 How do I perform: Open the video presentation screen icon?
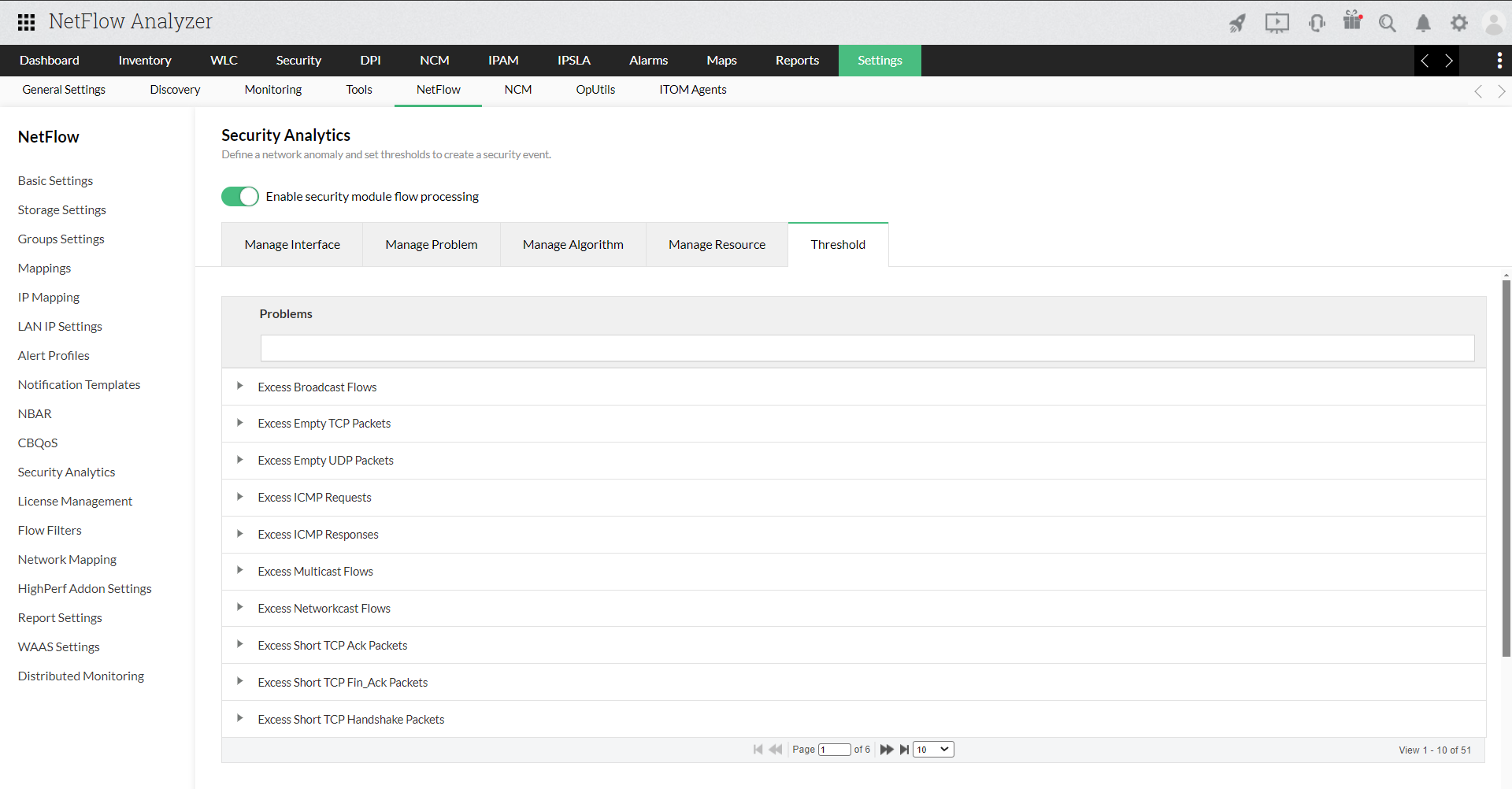click(1277, 23)
